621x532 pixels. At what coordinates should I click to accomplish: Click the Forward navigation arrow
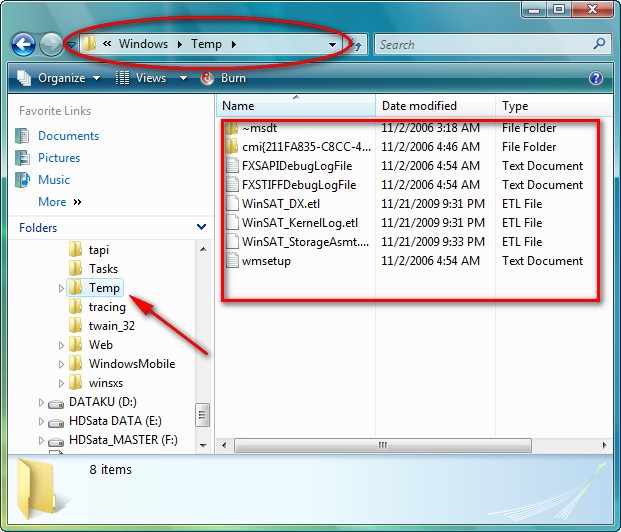point(51,44)
